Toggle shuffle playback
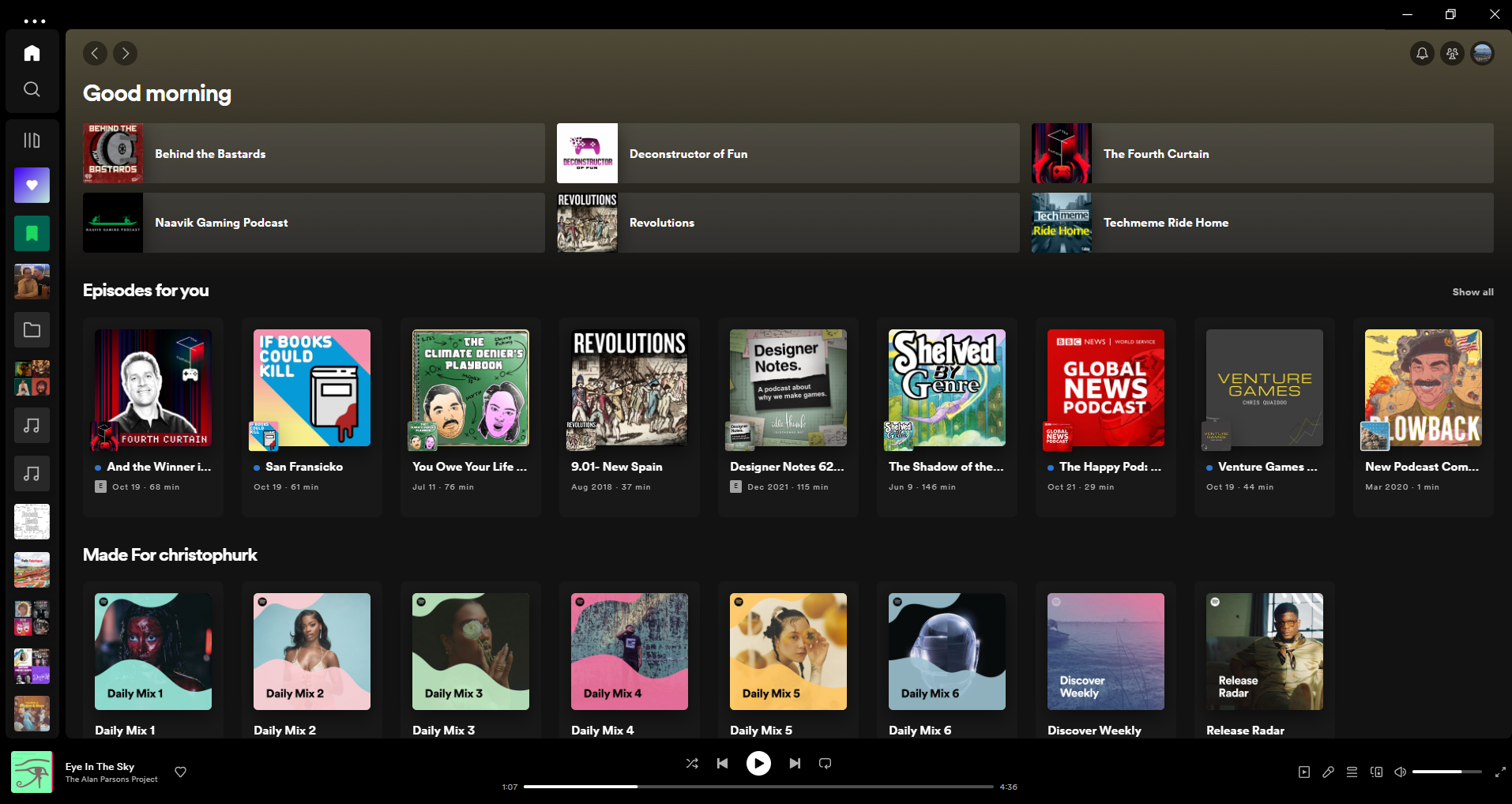This screenshot has height=804, width=1512. click(692, 763)
